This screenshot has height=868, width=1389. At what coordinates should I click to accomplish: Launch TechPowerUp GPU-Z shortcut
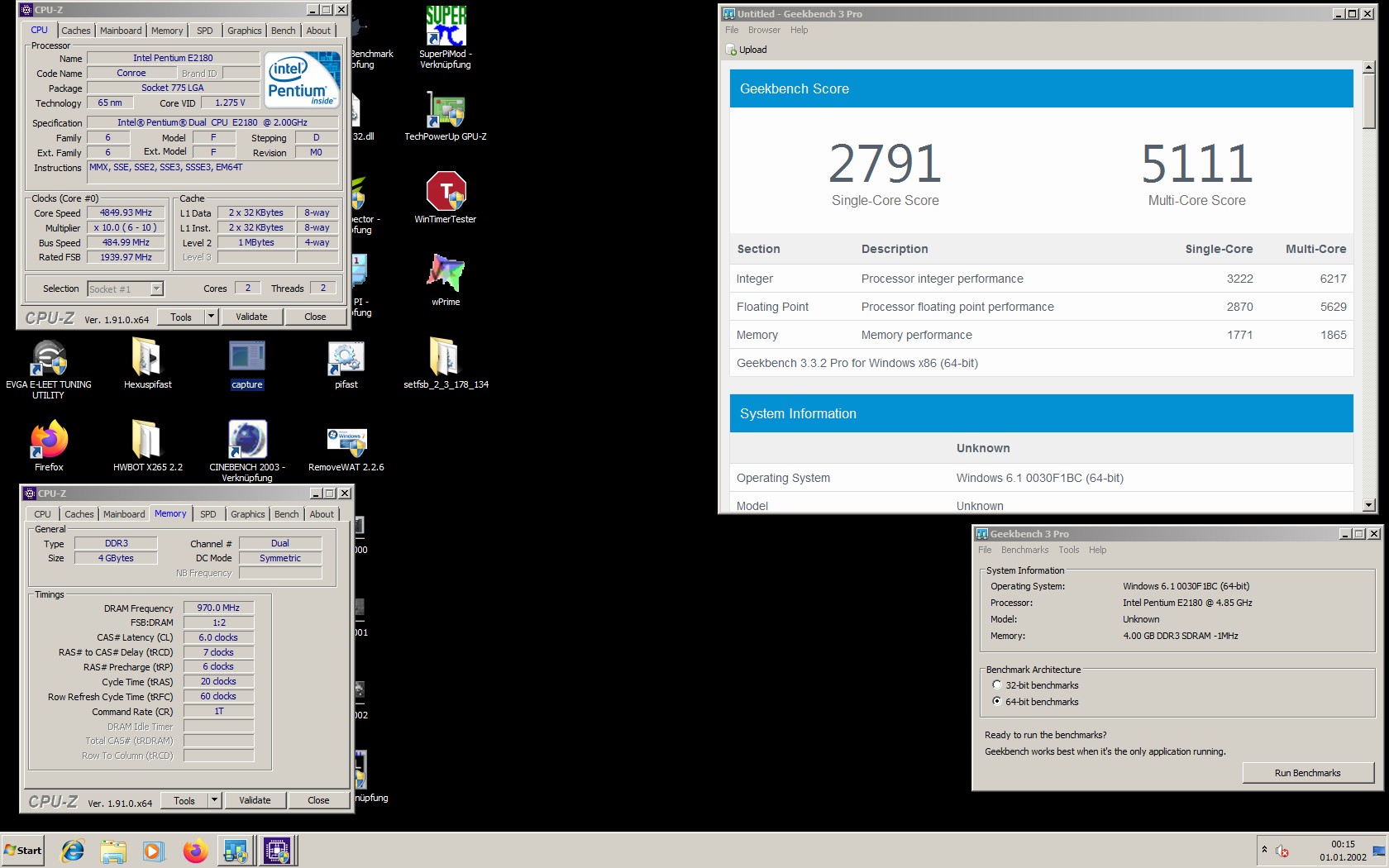pos(446,116)
